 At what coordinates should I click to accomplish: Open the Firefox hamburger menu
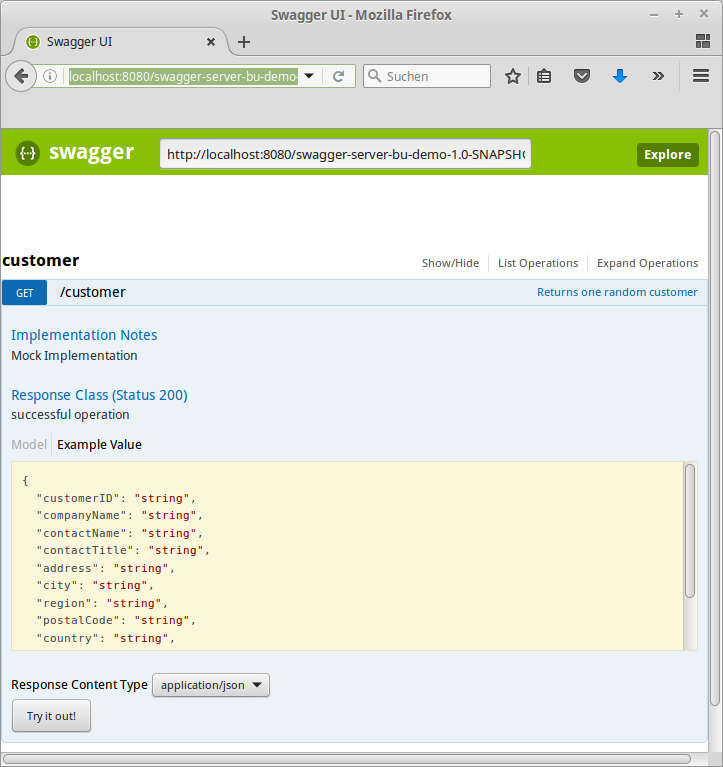[x=701, y=76]
